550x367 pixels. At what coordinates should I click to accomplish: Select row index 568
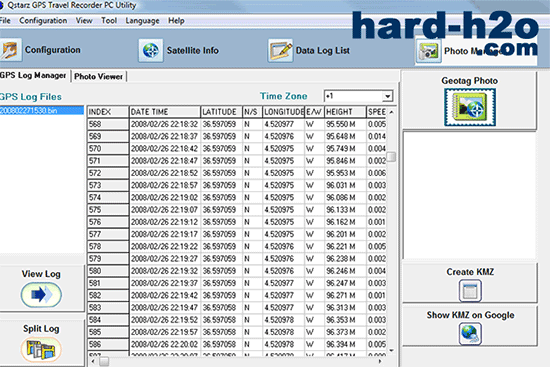(x=108, y=124)
